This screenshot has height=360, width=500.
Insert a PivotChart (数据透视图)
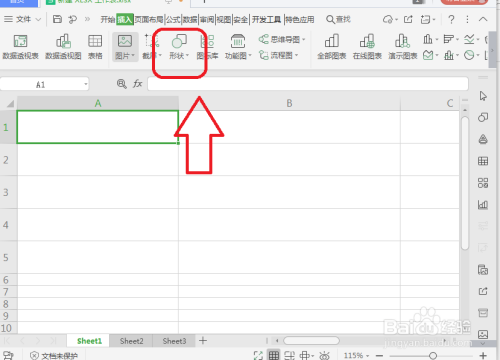(63, 47)
